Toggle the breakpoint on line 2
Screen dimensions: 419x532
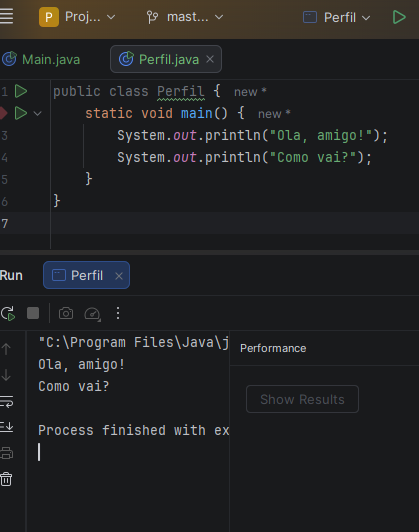tap(3, 113)
